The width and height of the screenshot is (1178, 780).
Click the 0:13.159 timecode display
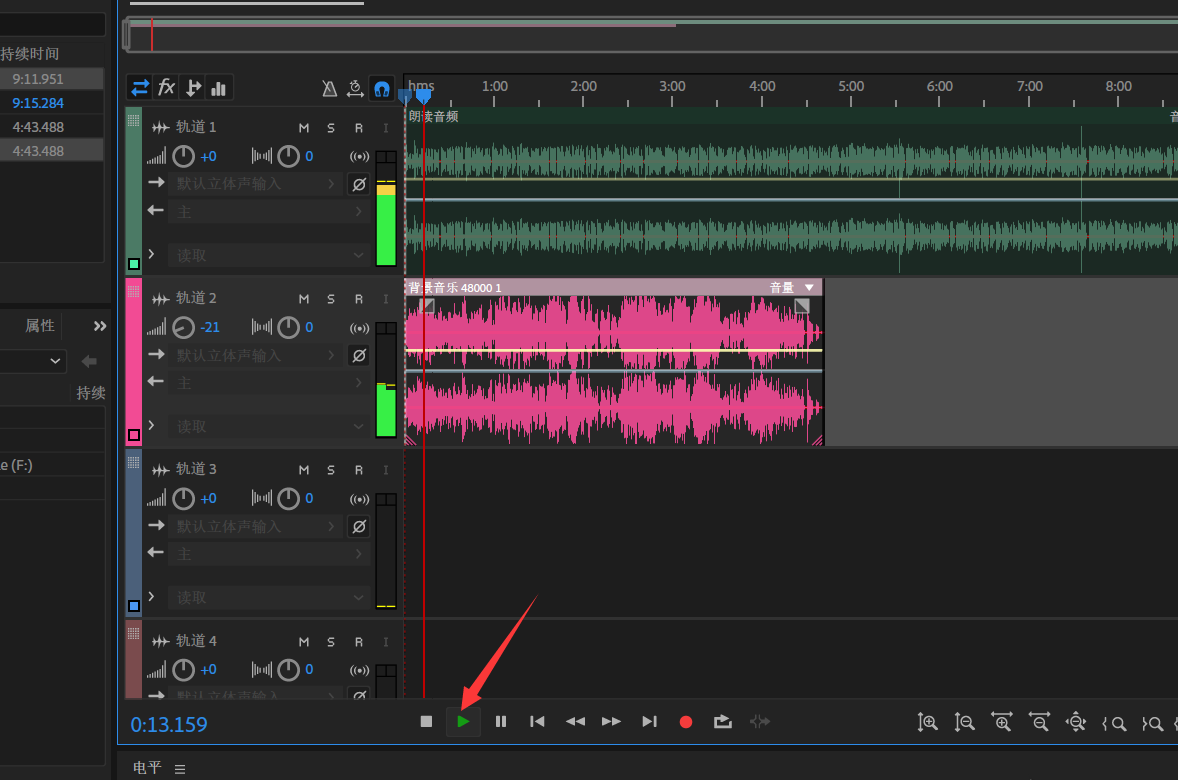(x=169, y=725)
